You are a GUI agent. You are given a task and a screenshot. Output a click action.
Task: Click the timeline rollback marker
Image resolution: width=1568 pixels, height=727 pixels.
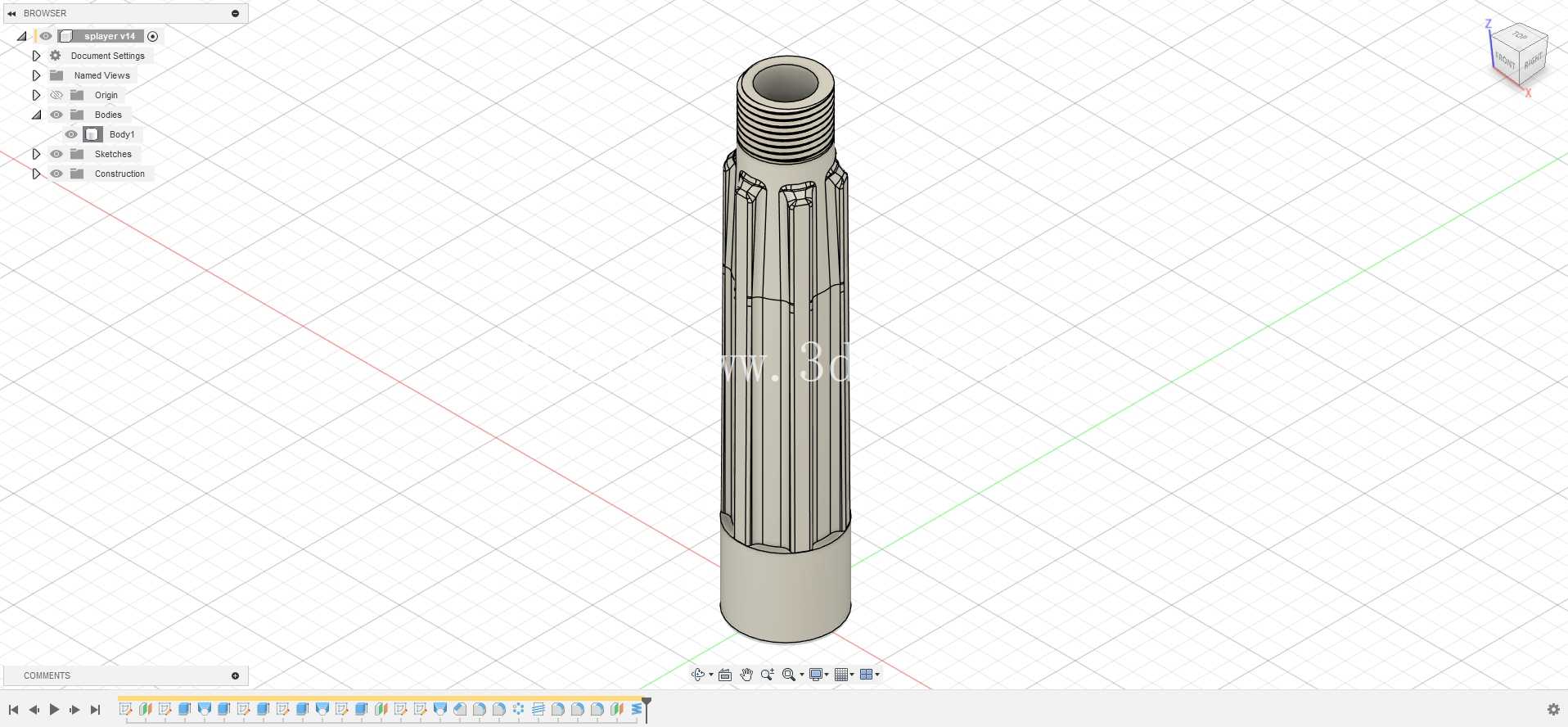tap(647, 709)
